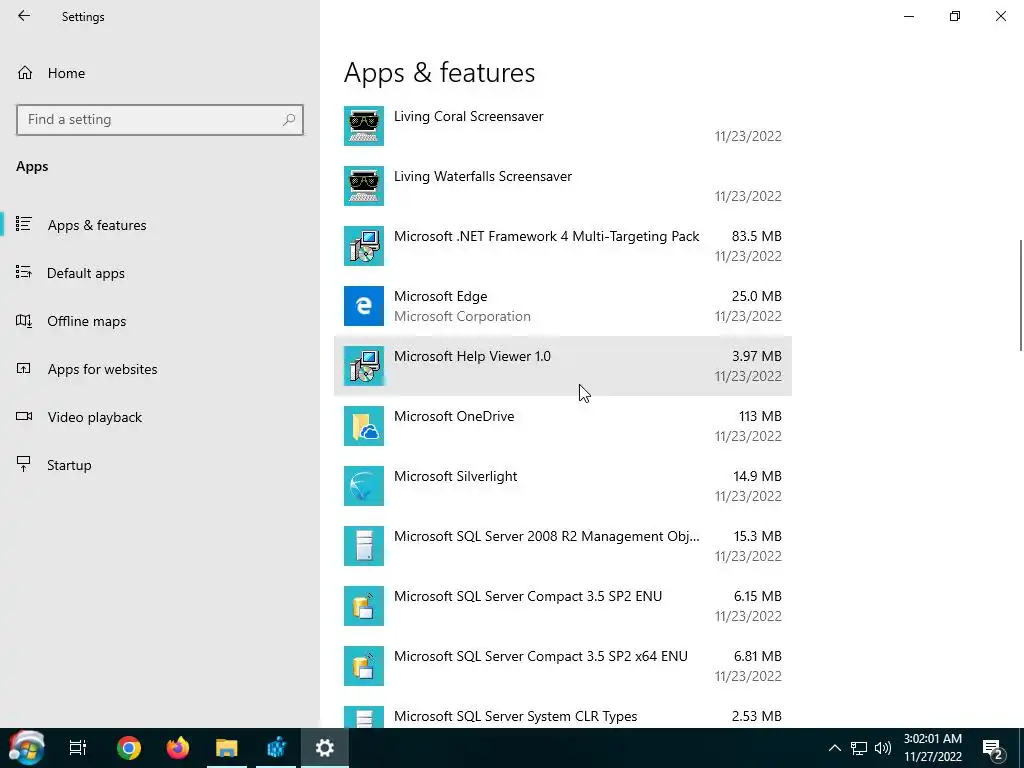Click the Startup icon in sidebar
The width and height of the screenshot is (1024, 768).
click(x=24, y=464)
